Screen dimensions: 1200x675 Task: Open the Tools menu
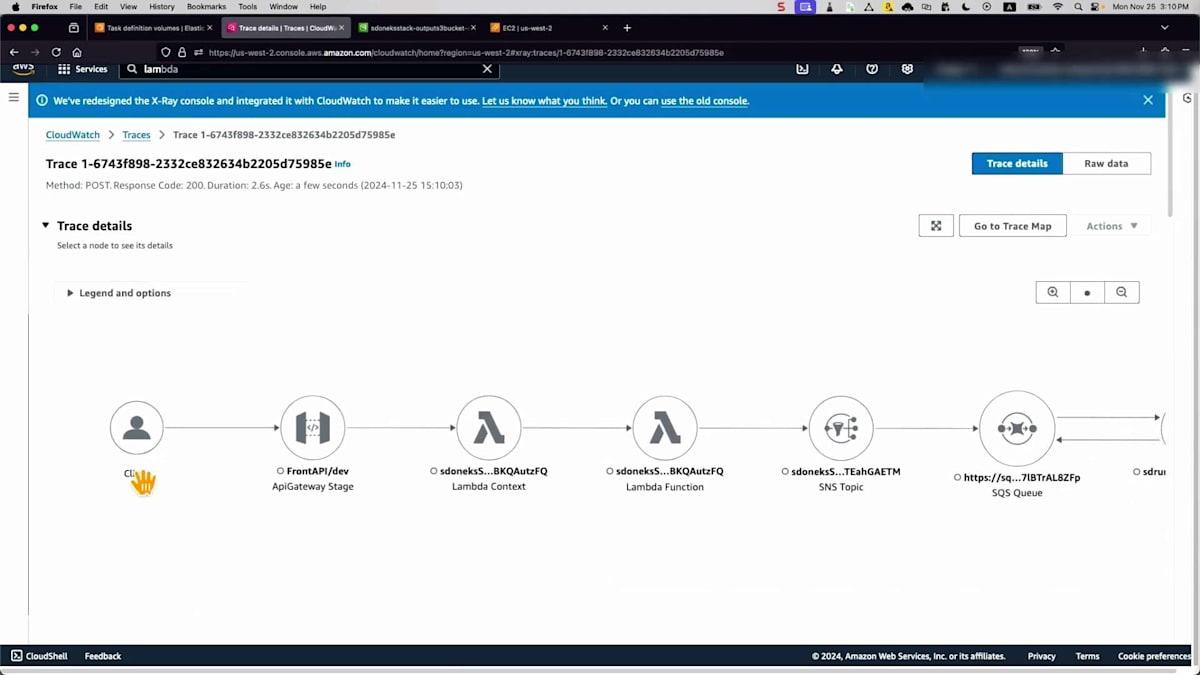point(247,6)
